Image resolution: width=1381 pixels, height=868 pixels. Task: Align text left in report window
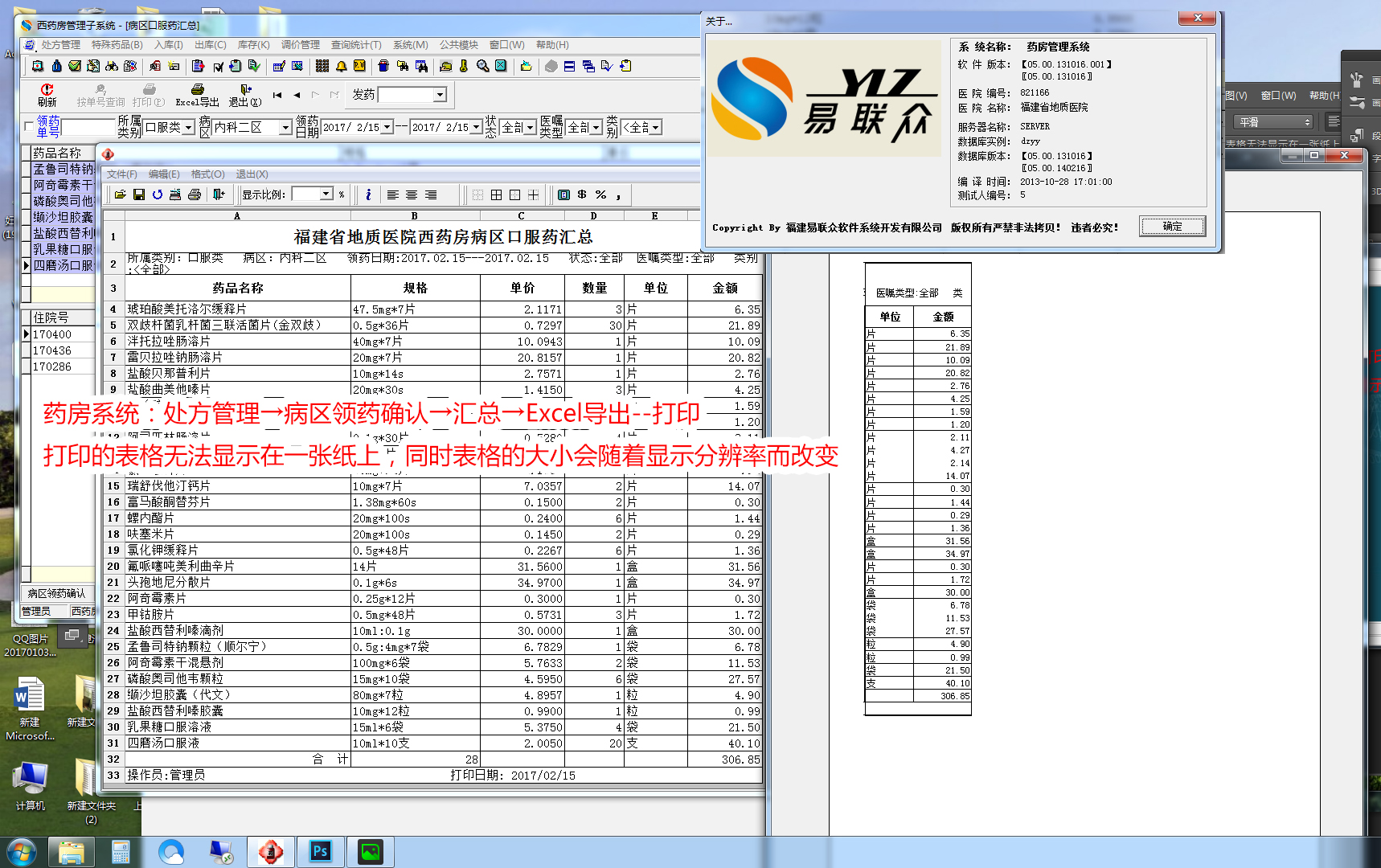(393, 194)
